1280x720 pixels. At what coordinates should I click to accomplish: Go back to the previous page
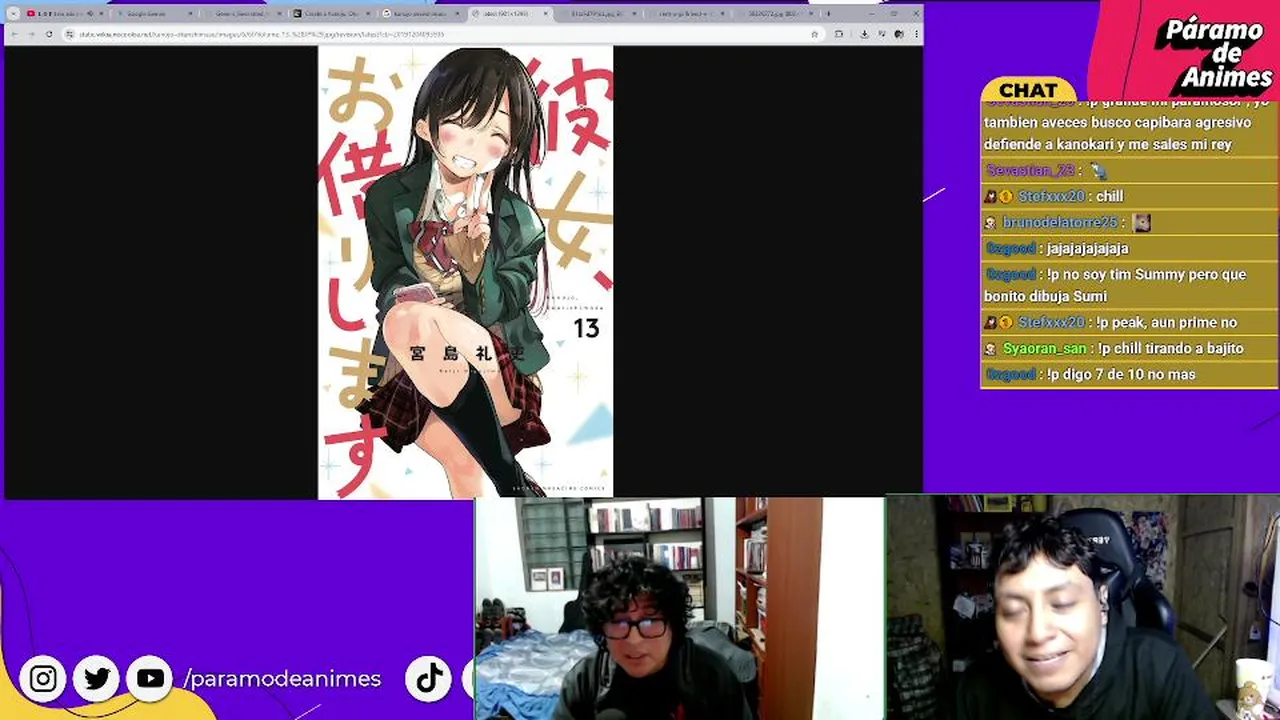pos(14,34)
